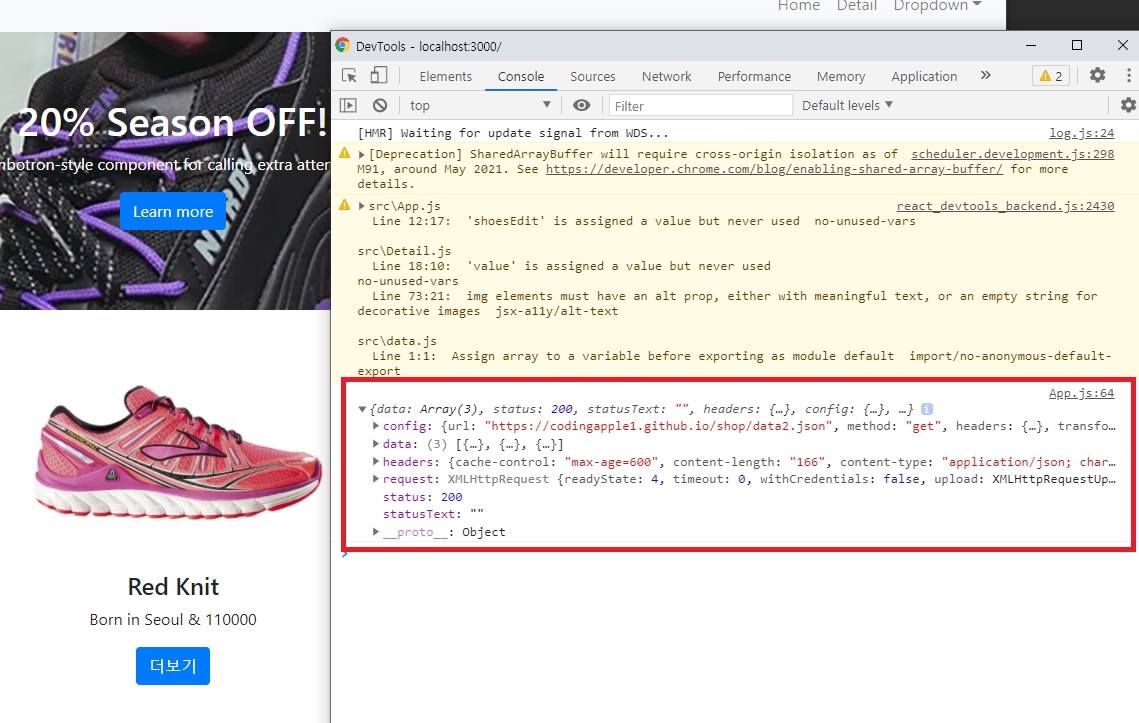Click the info badge next to the logged object

pos(927,409)
